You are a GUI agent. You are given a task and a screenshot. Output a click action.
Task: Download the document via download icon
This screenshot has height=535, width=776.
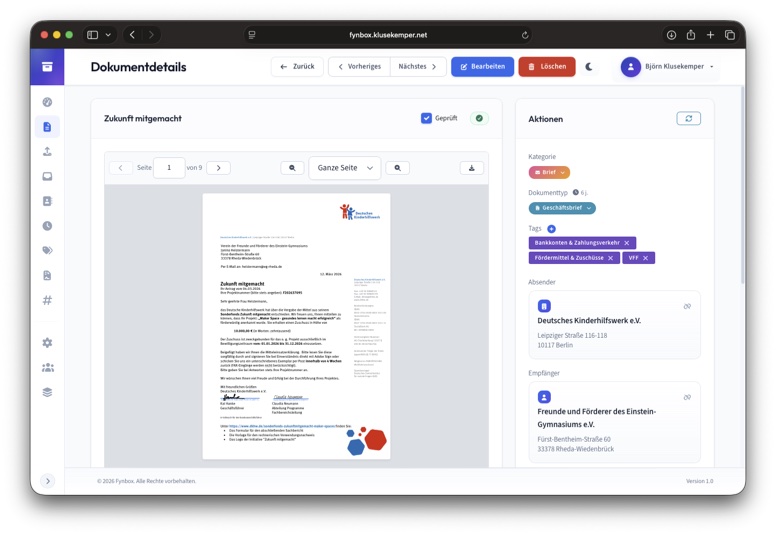point(472,168)
